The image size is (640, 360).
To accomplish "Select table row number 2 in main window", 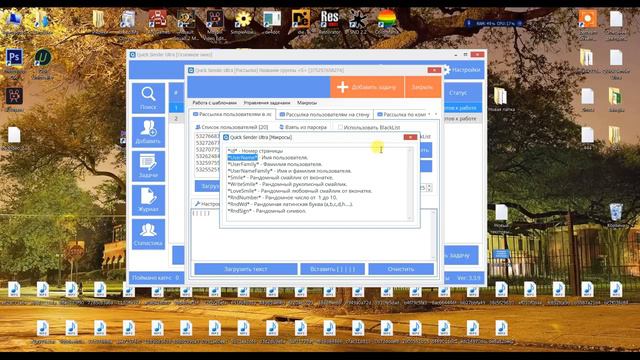I will click(x=176, y=118).
